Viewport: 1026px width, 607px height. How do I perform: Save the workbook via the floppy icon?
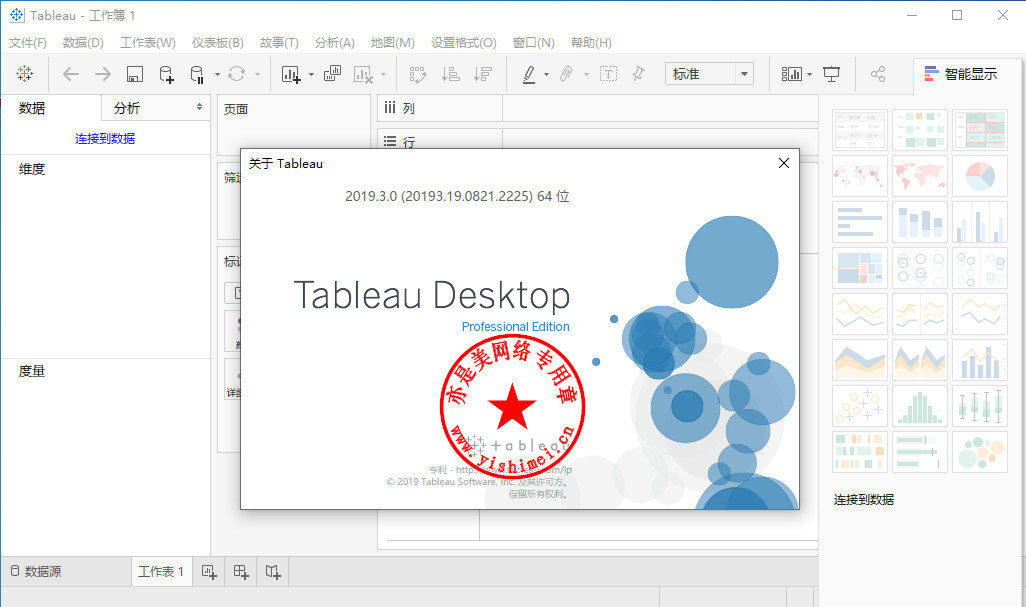(x=135, y=74)
